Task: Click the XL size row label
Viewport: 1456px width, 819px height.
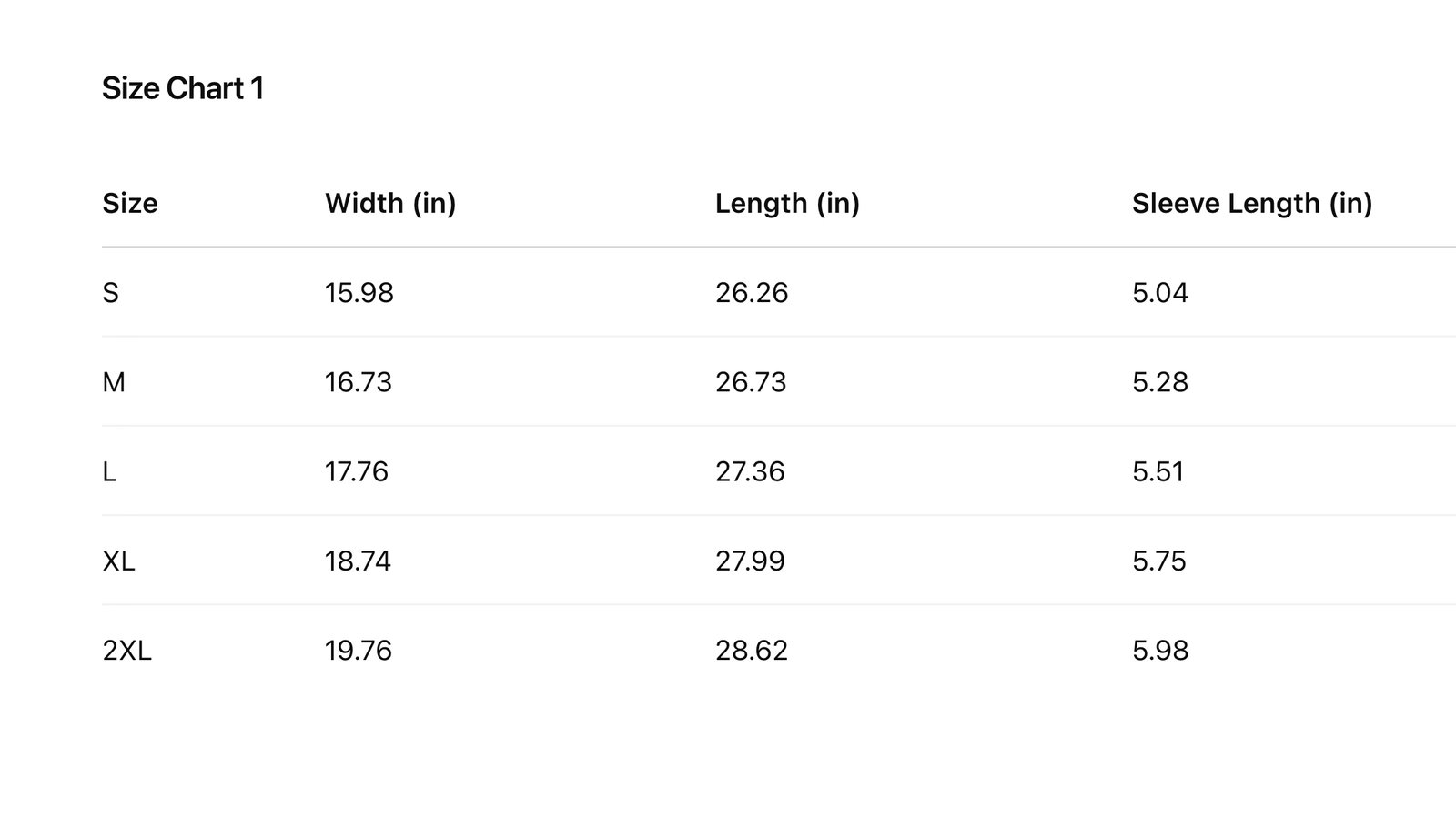Action: (118, 561)
